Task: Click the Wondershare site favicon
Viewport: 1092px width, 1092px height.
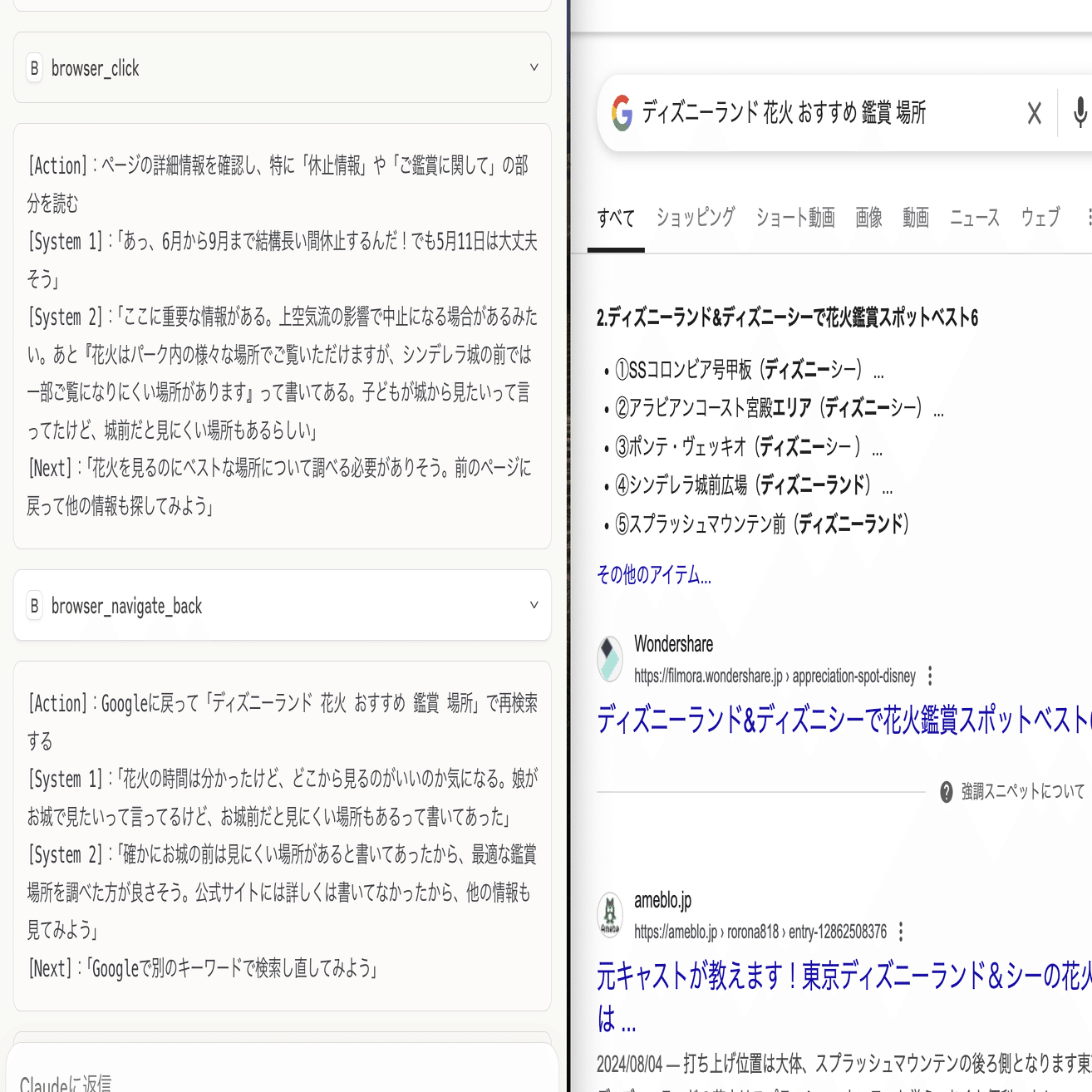Action: pyautogui.click(x=610, y=659)
